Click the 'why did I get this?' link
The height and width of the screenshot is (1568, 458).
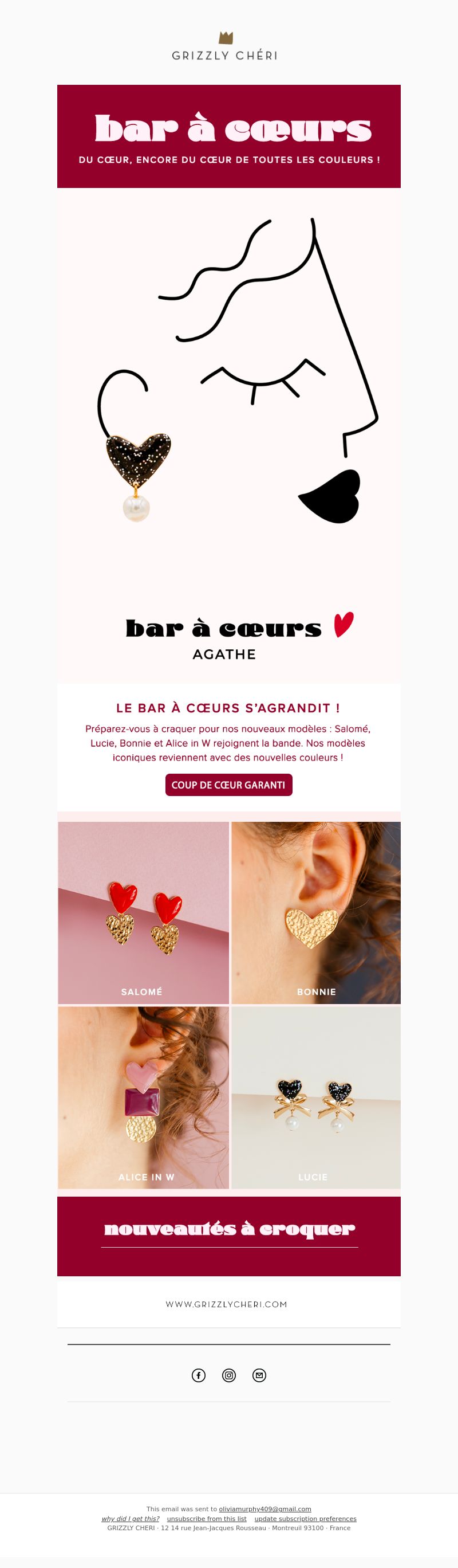pos(130,1519)
